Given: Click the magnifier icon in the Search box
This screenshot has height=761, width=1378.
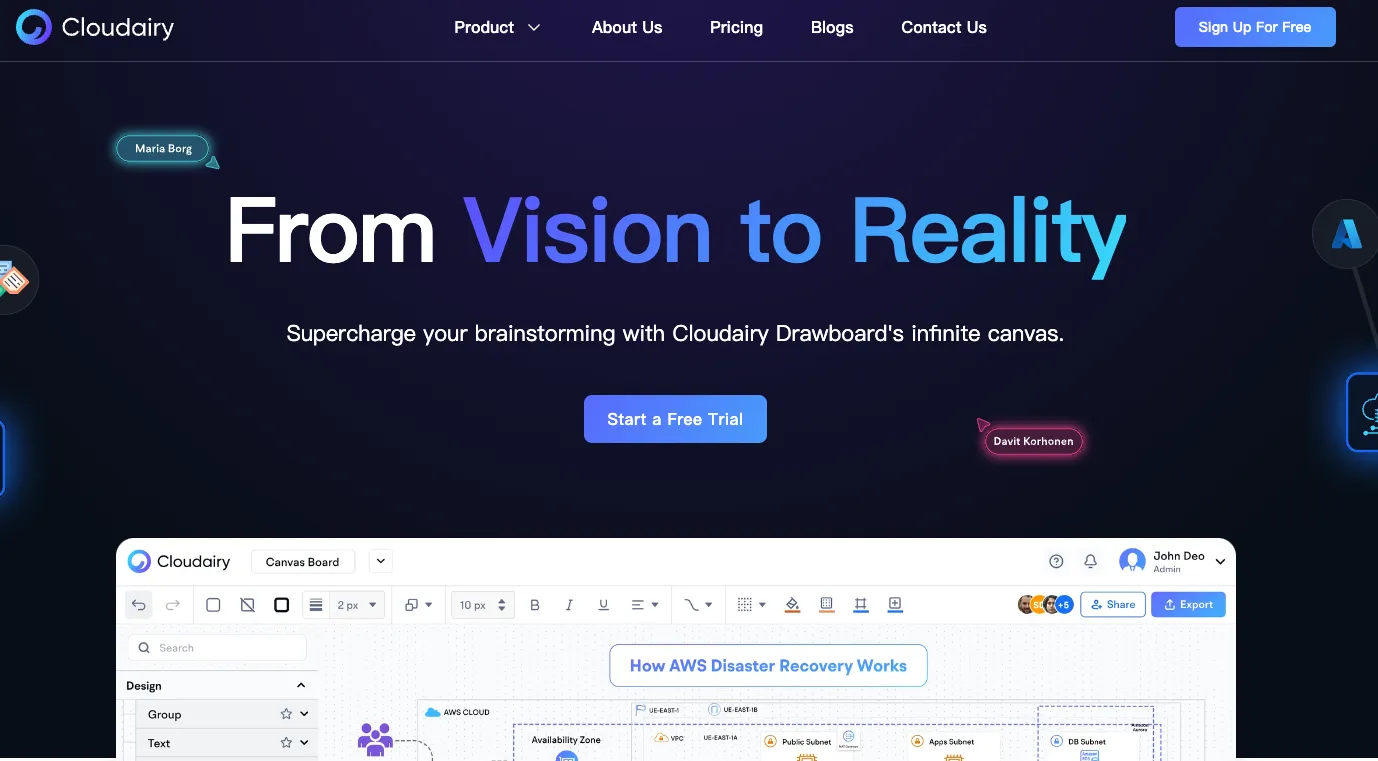Looking at the screenshot, I should tap(144, 648).
